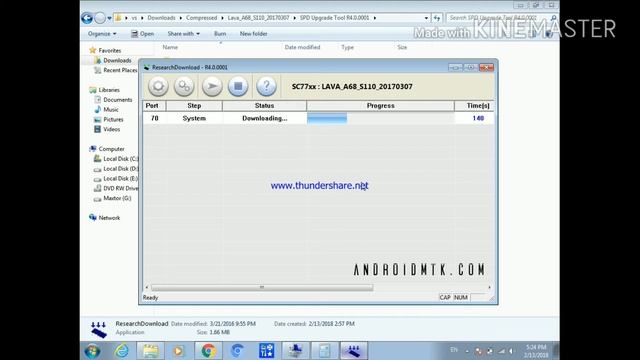Open Windows Explorer taskbar icon
The height and width of the screenshot is (360, 640).
point(150,351)
